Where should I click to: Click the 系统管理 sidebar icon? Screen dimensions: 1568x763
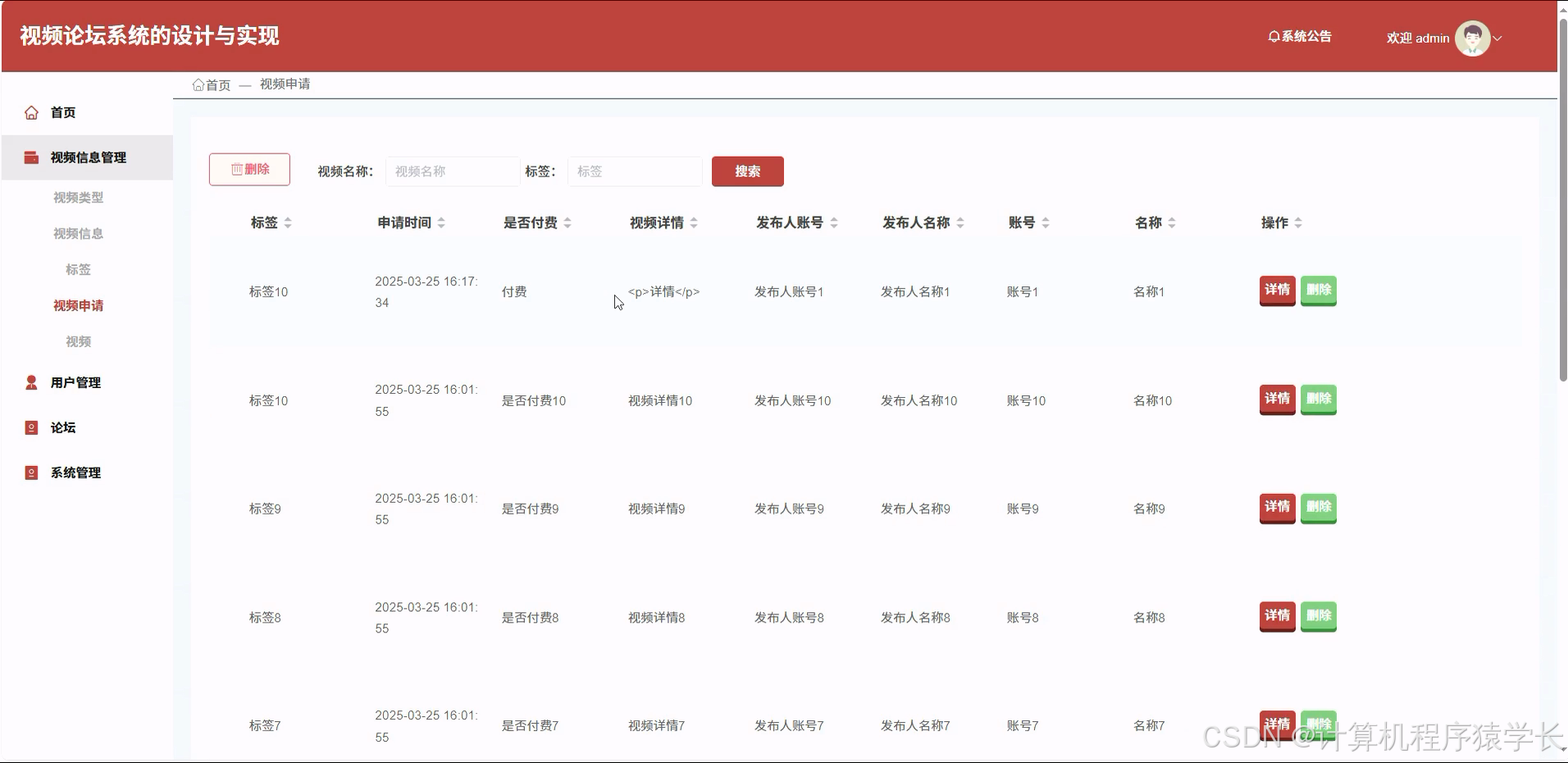point(31,473)
